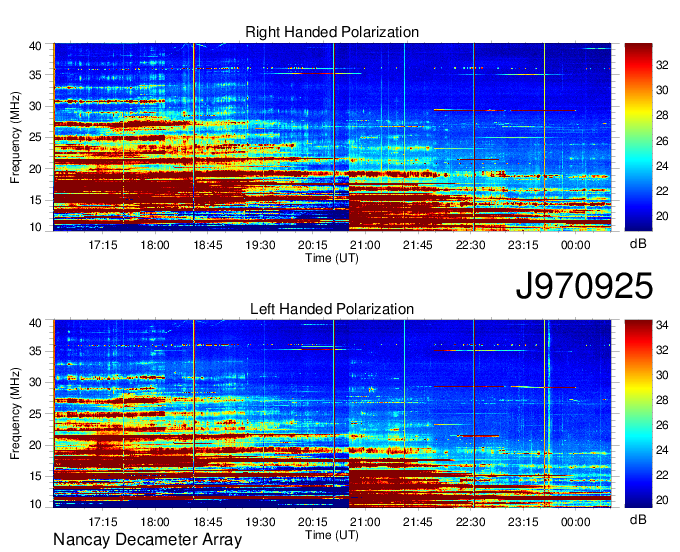The image size is (680, 552).
Task: Click 20 MHz tick on top frequency axis
Action: pyautogui.click(x=35, y=169)
